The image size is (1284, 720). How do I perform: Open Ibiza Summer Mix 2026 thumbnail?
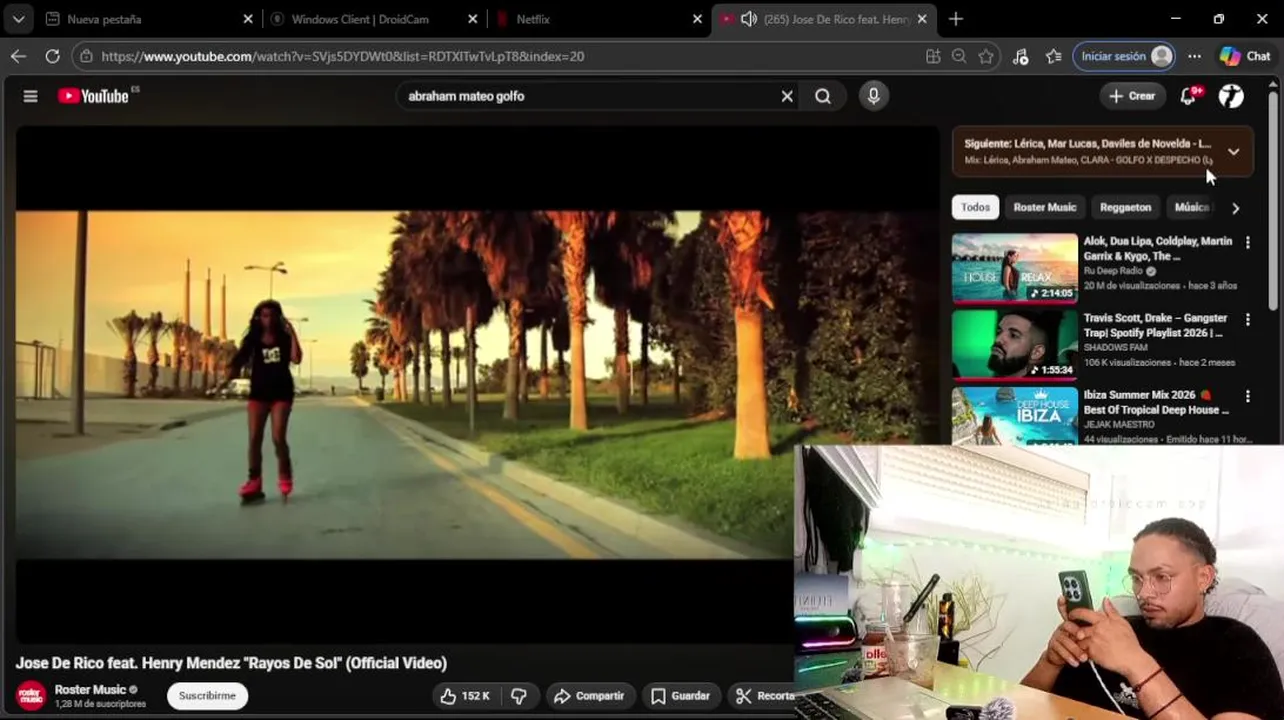click(x=1015, y=416)
